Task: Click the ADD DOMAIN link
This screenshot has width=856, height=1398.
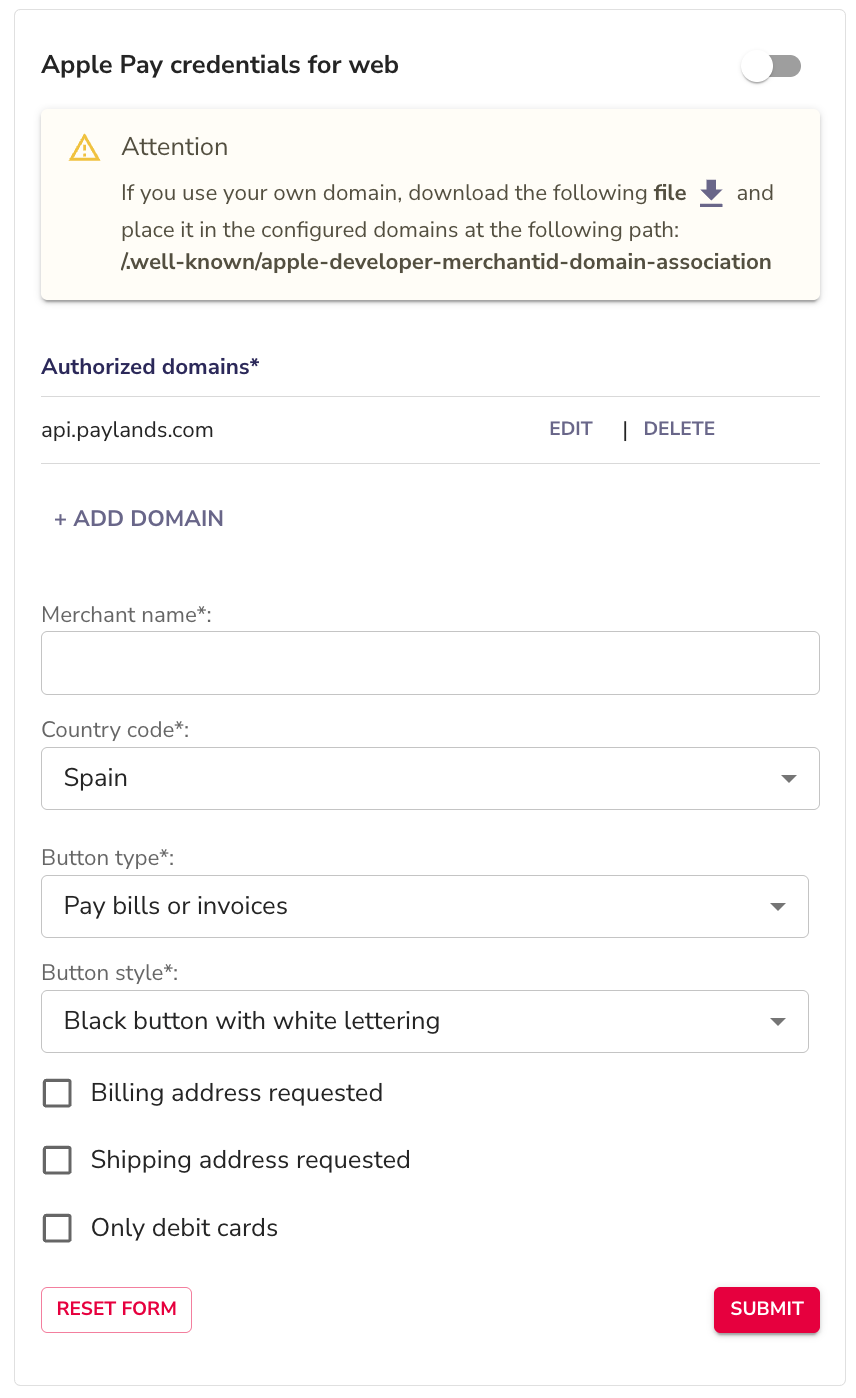Action: tap(137, 518)
